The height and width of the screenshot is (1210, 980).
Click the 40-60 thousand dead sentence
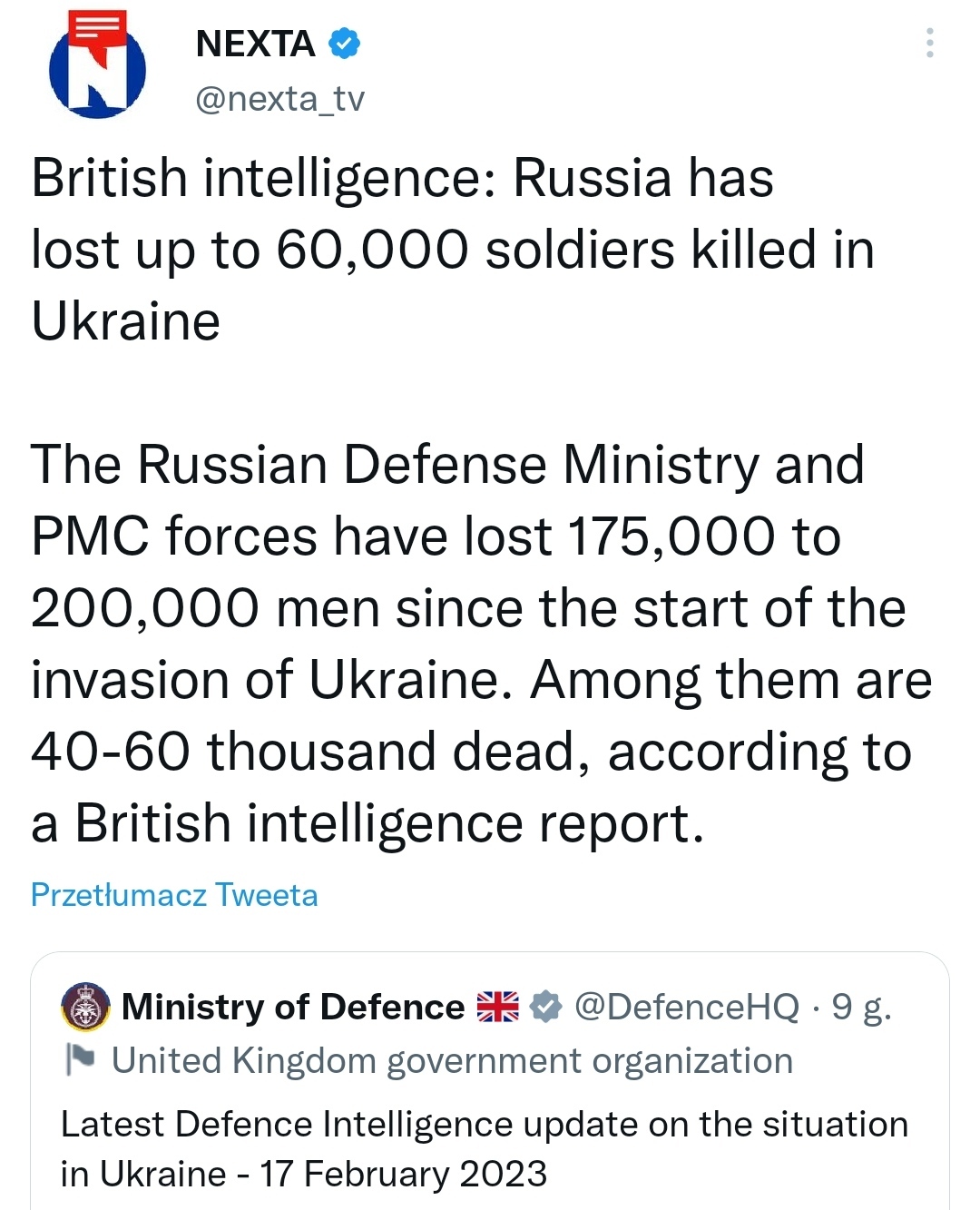pos(470,753)
